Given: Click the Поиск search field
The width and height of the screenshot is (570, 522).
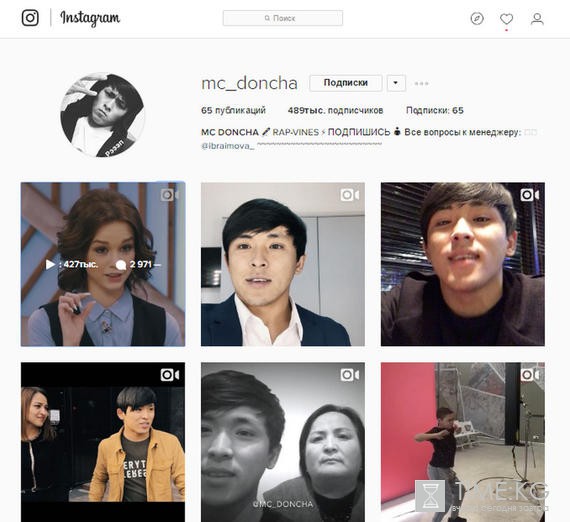Looking at the screenshot, I should coord(283,18).
